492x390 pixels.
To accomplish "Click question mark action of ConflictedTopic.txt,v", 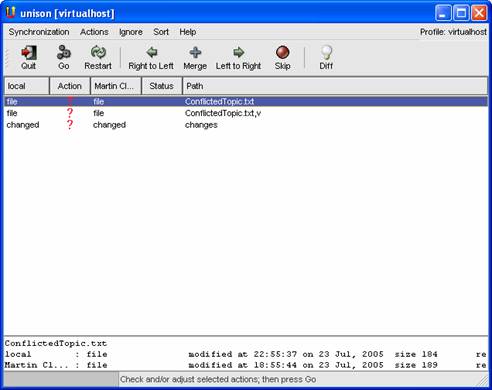I will pos(70,113).
